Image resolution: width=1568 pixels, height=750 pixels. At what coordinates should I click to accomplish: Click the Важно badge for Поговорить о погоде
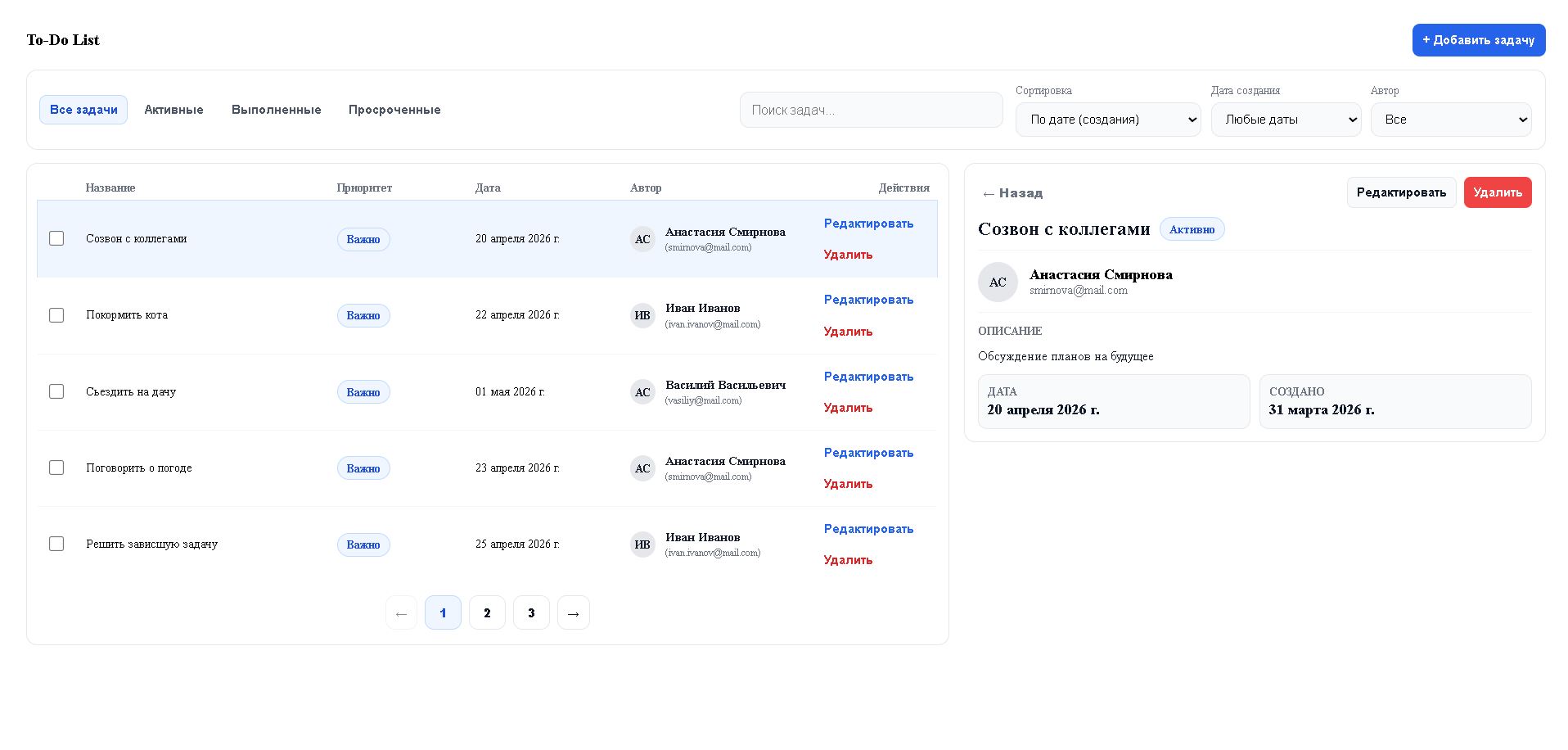pos(363,468)
